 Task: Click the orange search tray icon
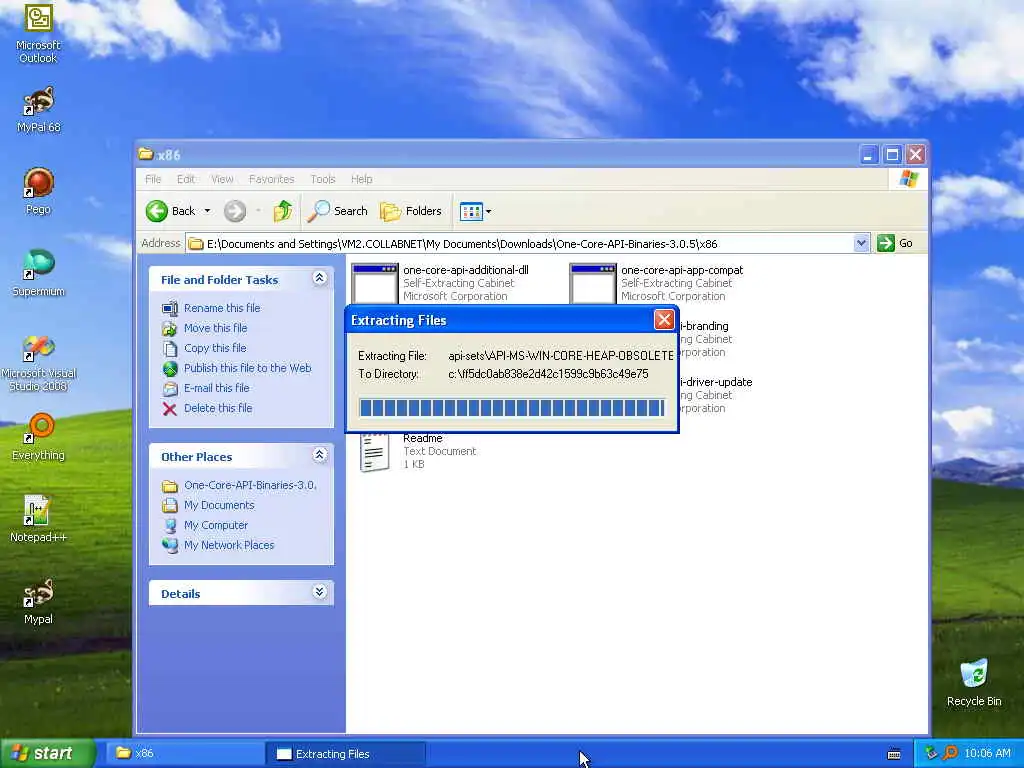tap(950, 754)
